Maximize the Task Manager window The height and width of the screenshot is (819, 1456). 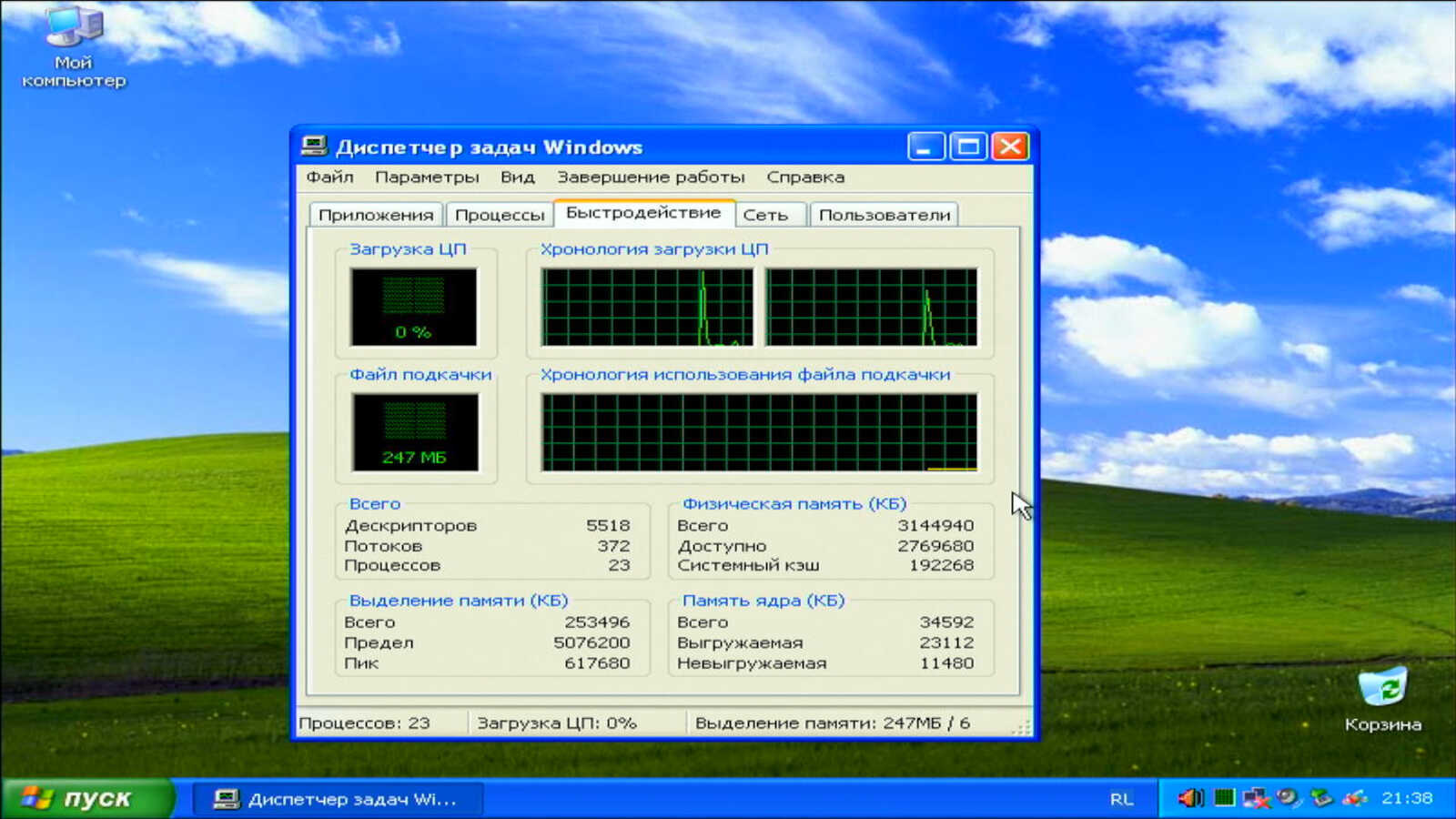[968, 146]
